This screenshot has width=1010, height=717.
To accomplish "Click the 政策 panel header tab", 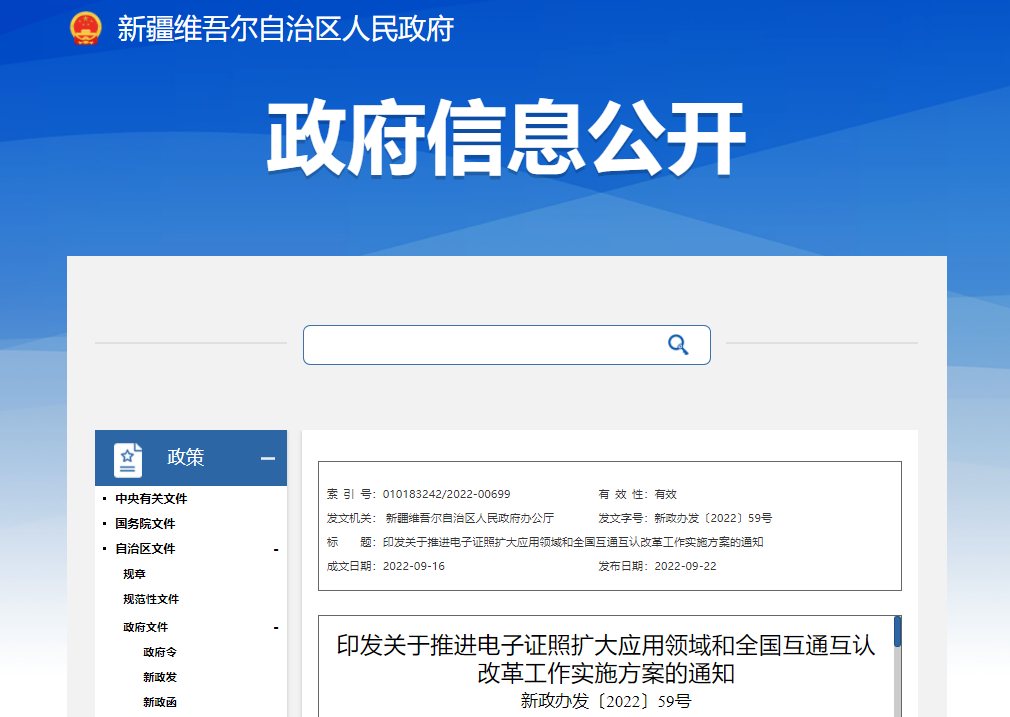I will point(191,458).
